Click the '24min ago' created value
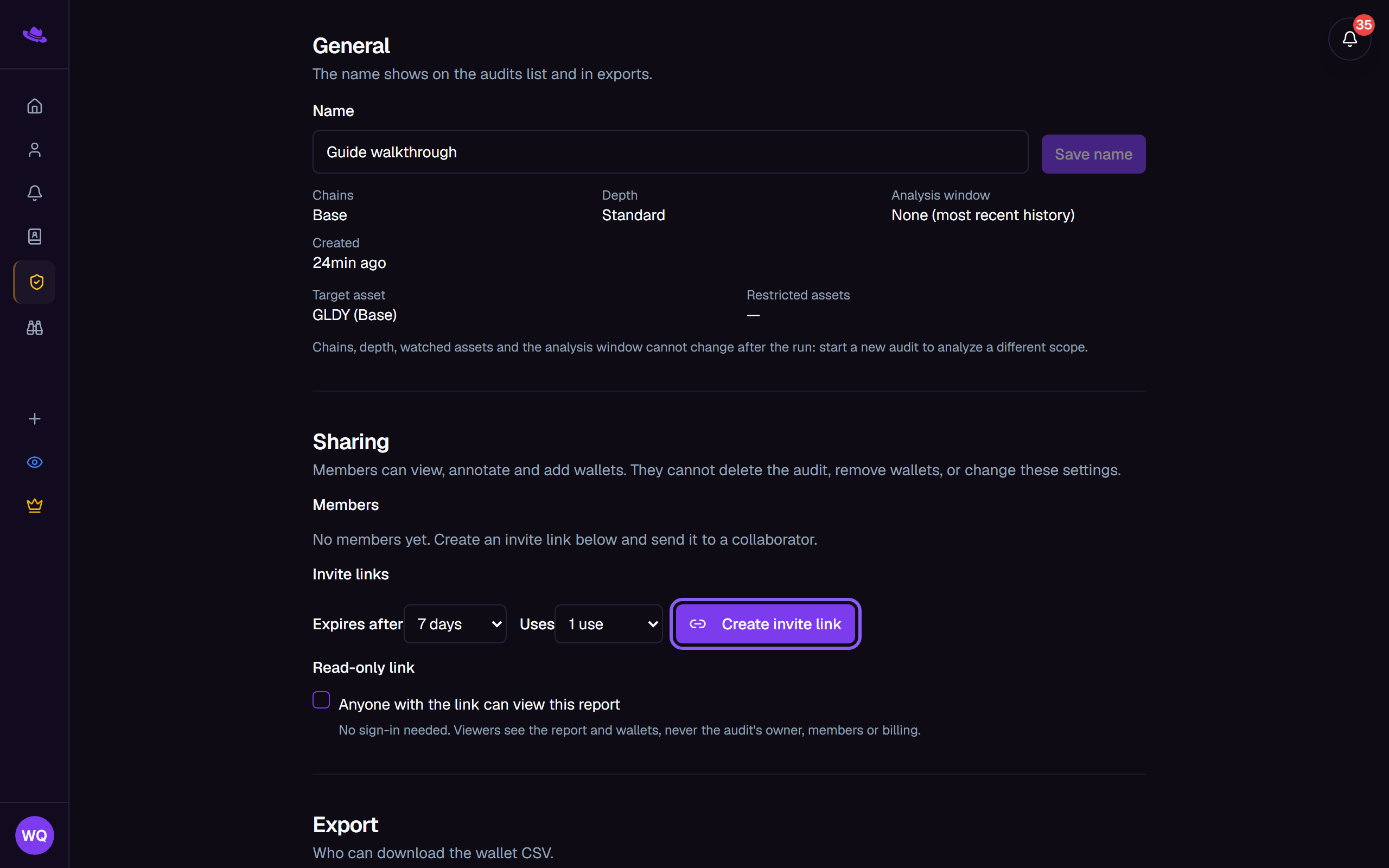This screenshot has height=868, width=1389. 349,263
